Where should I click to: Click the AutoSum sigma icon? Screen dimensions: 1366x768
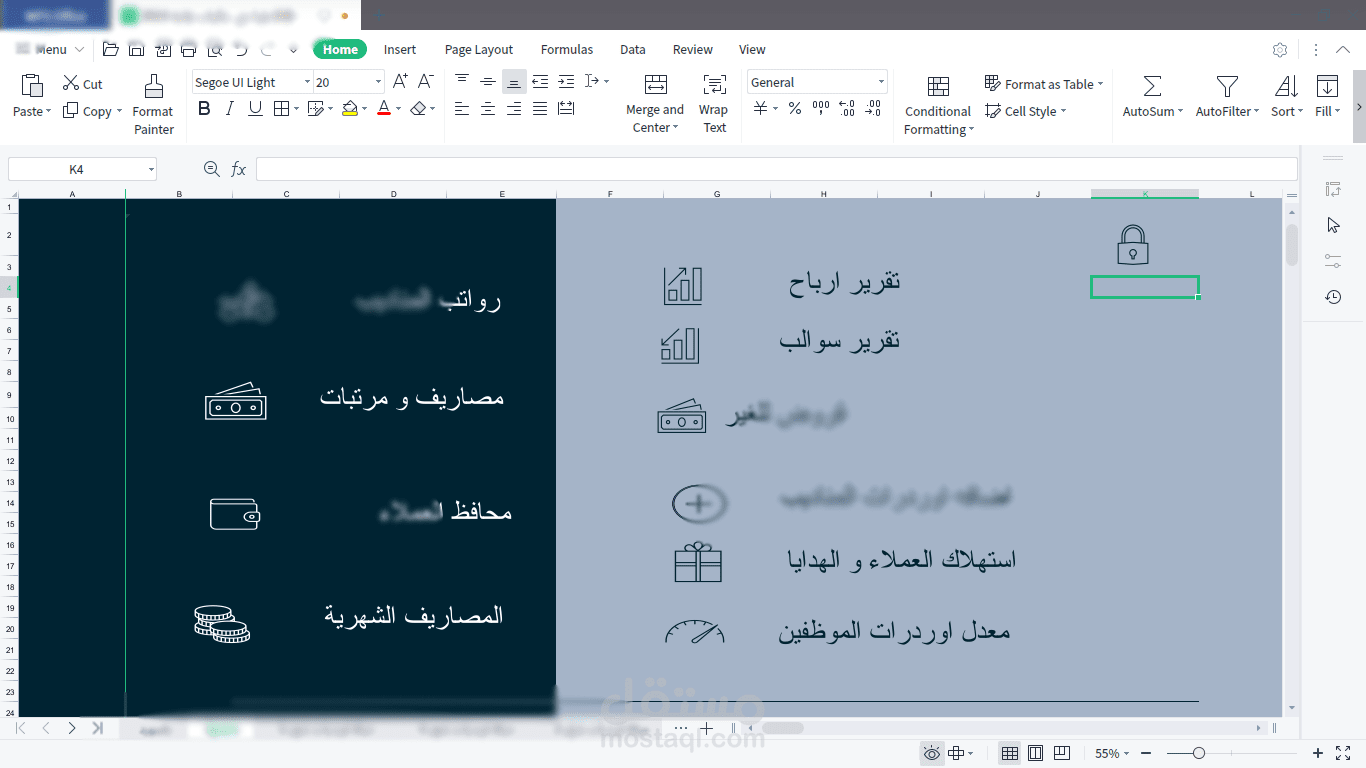(x=1152, y=86)
